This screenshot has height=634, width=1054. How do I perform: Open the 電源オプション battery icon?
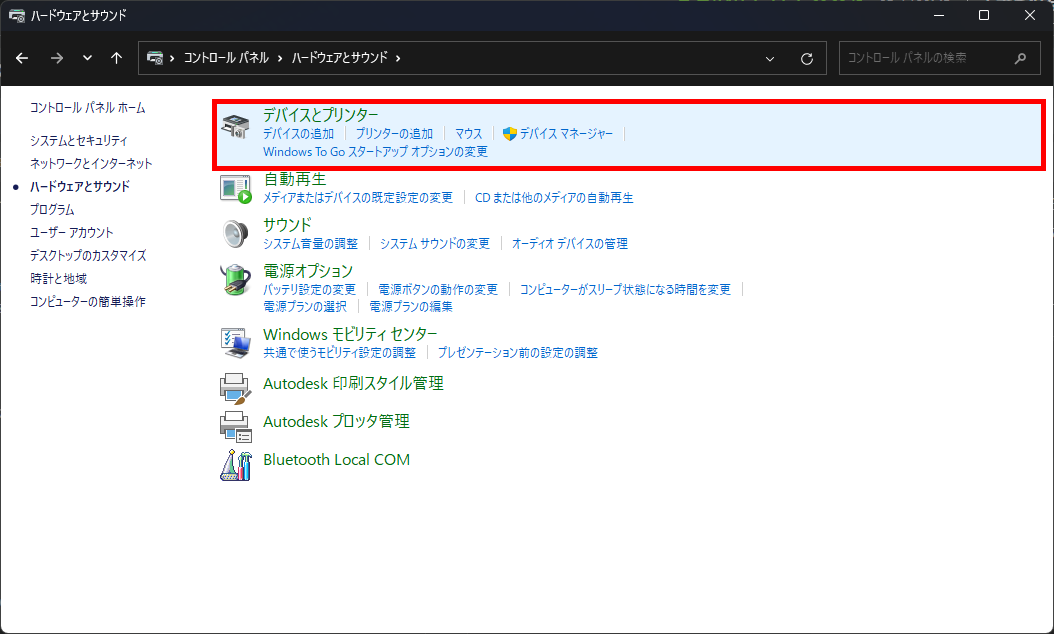pyautogui.click(x=236, y=280)
